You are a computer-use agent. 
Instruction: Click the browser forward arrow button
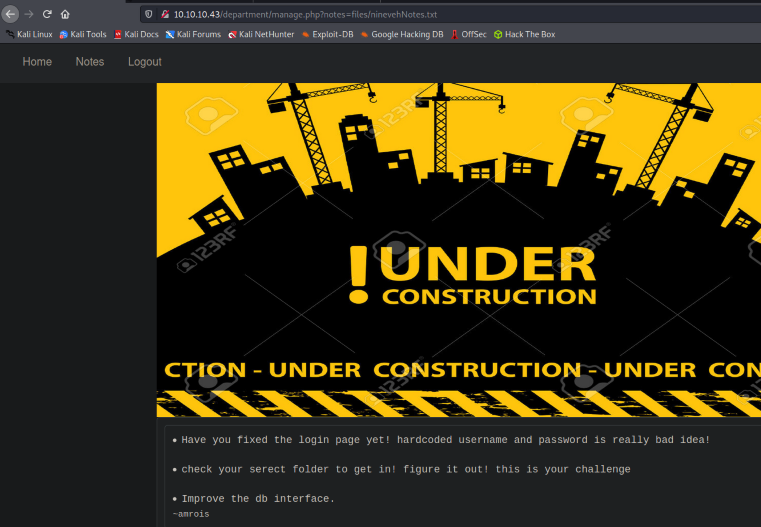pyautogui.click(x=29, y=14)
